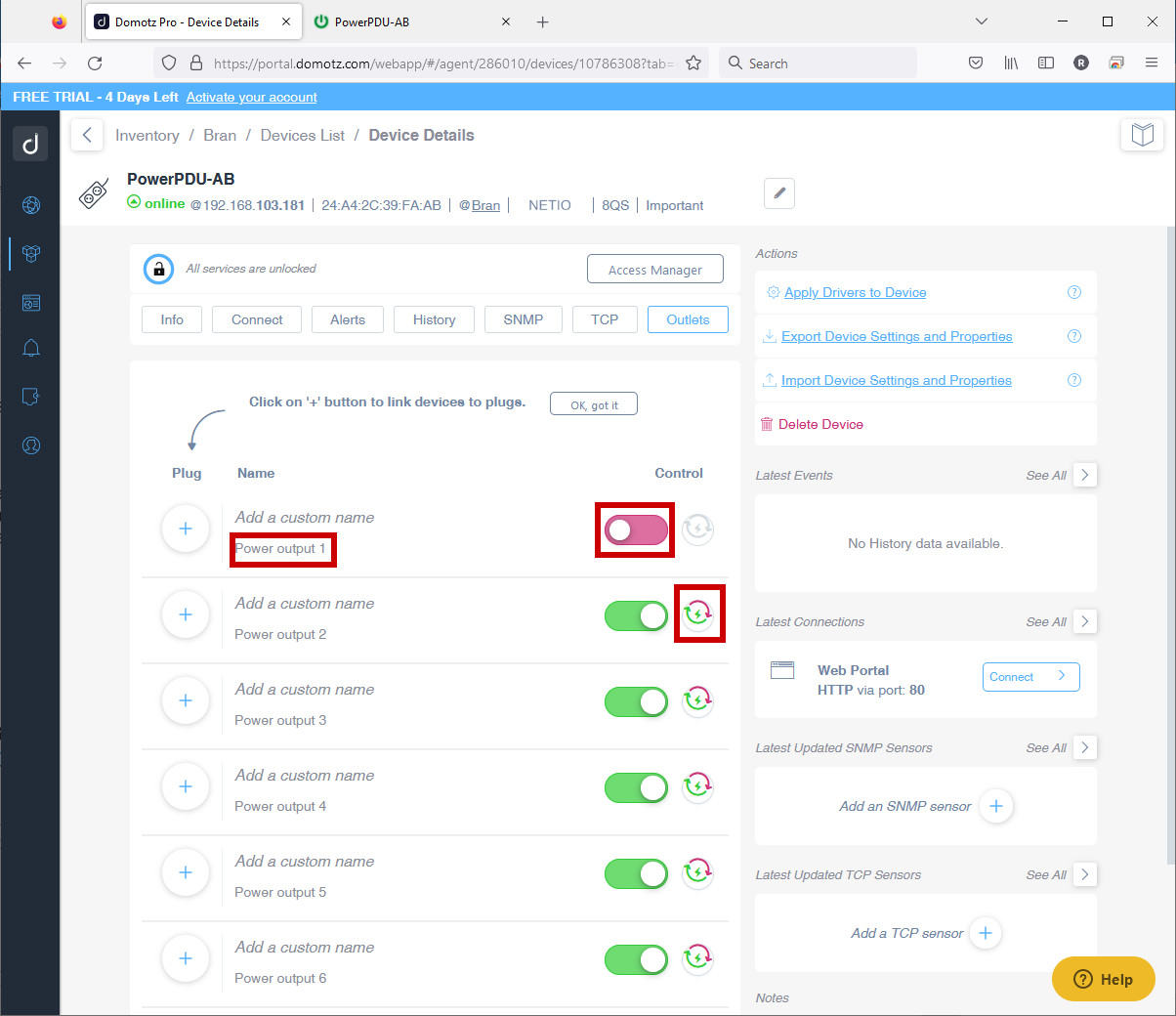This screenshot has width=1176, height=1016.
Task: Link a device to plug 6
Action: point(186,958)
